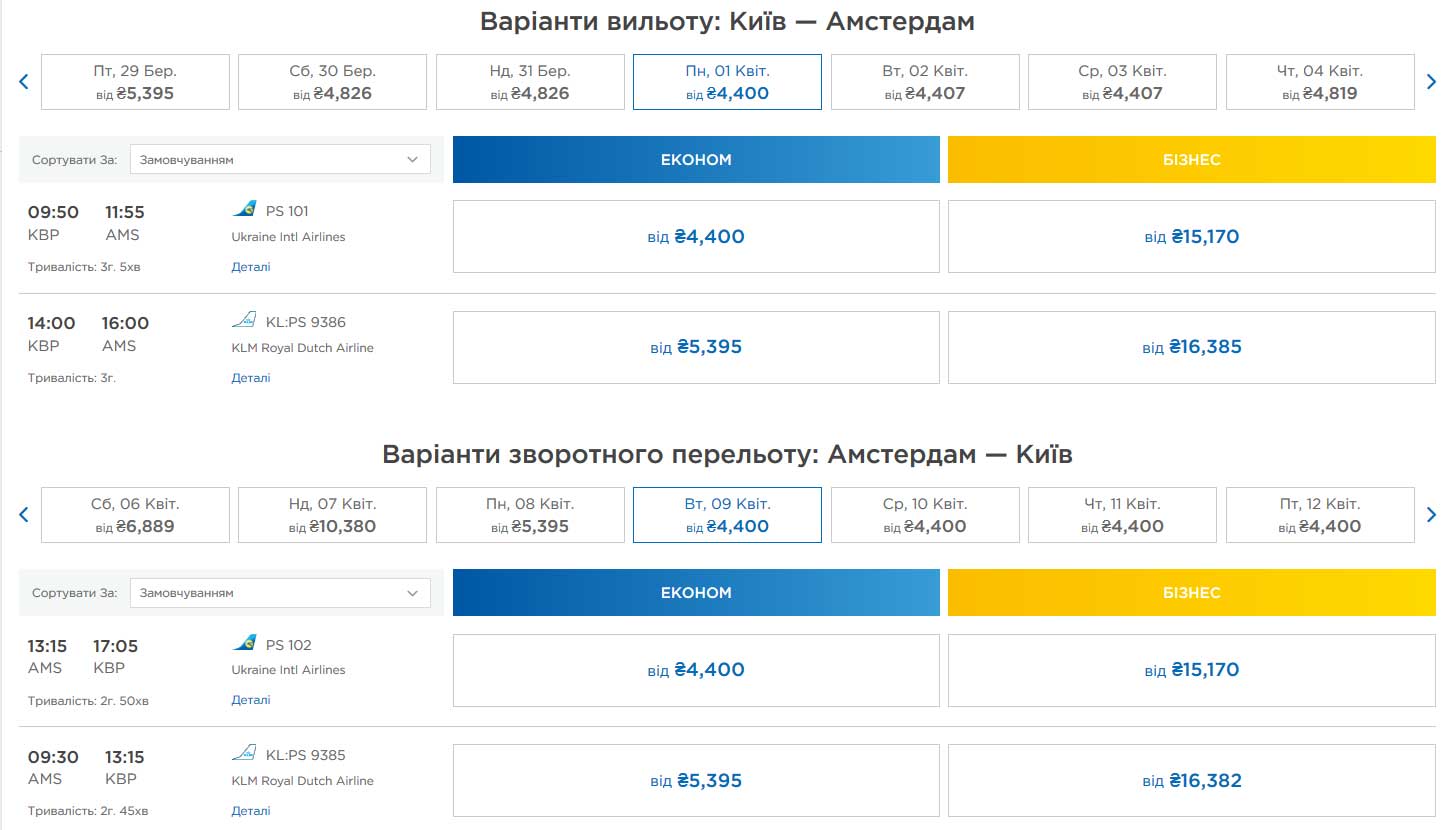The height and width of the screenshot is (830, 1452).
Task: Choose return date Ср, 10 Квіт.
Action: [x=925, y=515]
